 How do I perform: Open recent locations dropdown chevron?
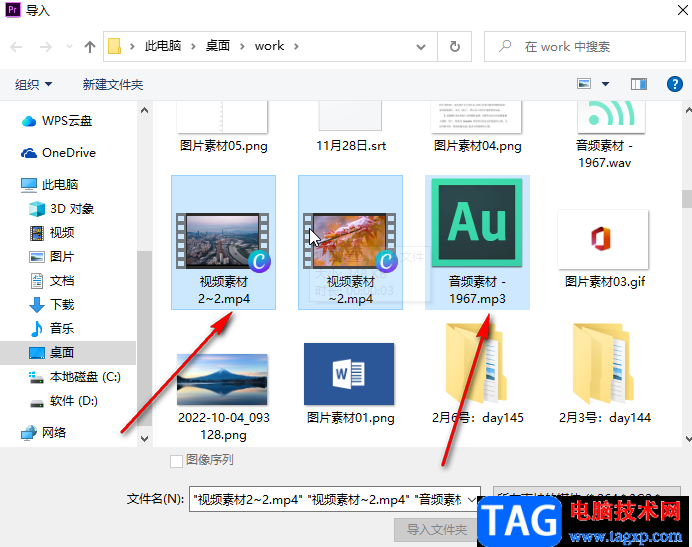point(69,46)
